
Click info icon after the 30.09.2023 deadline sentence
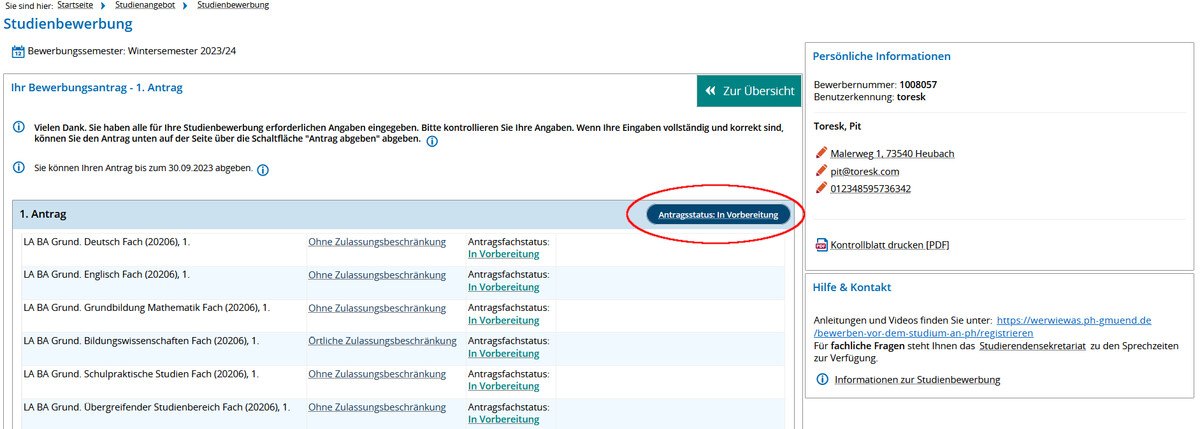click(262, 170)
